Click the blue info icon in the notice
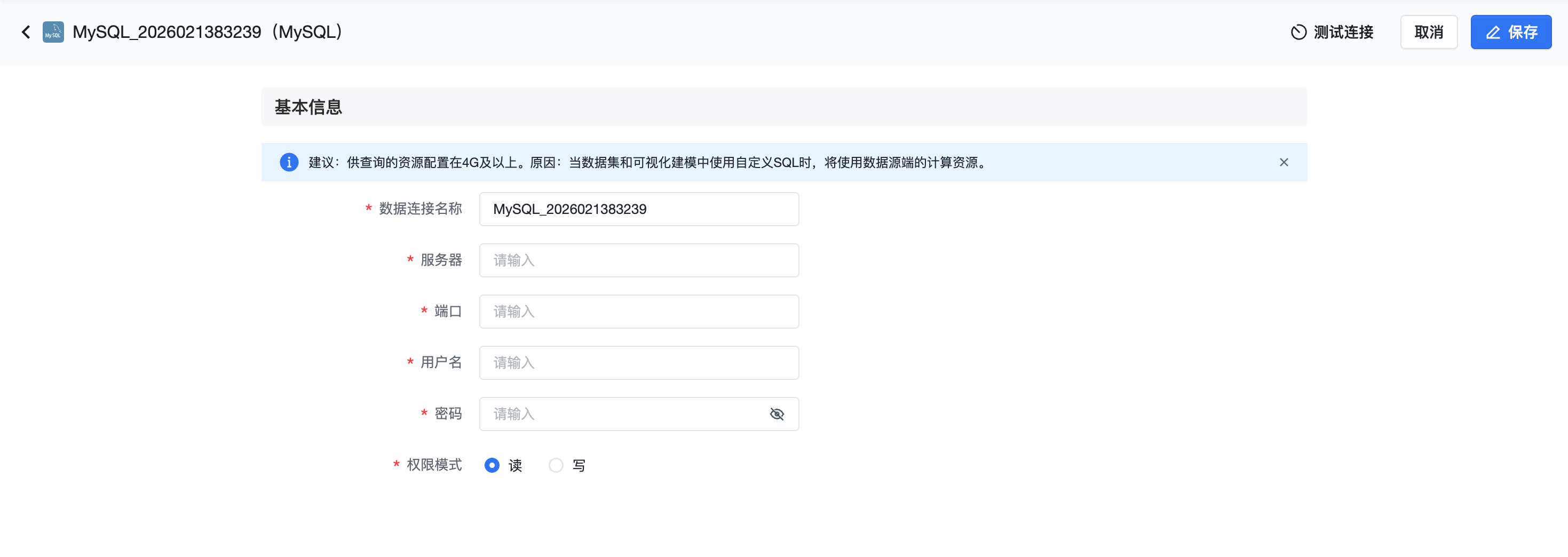 coord(289,163)
